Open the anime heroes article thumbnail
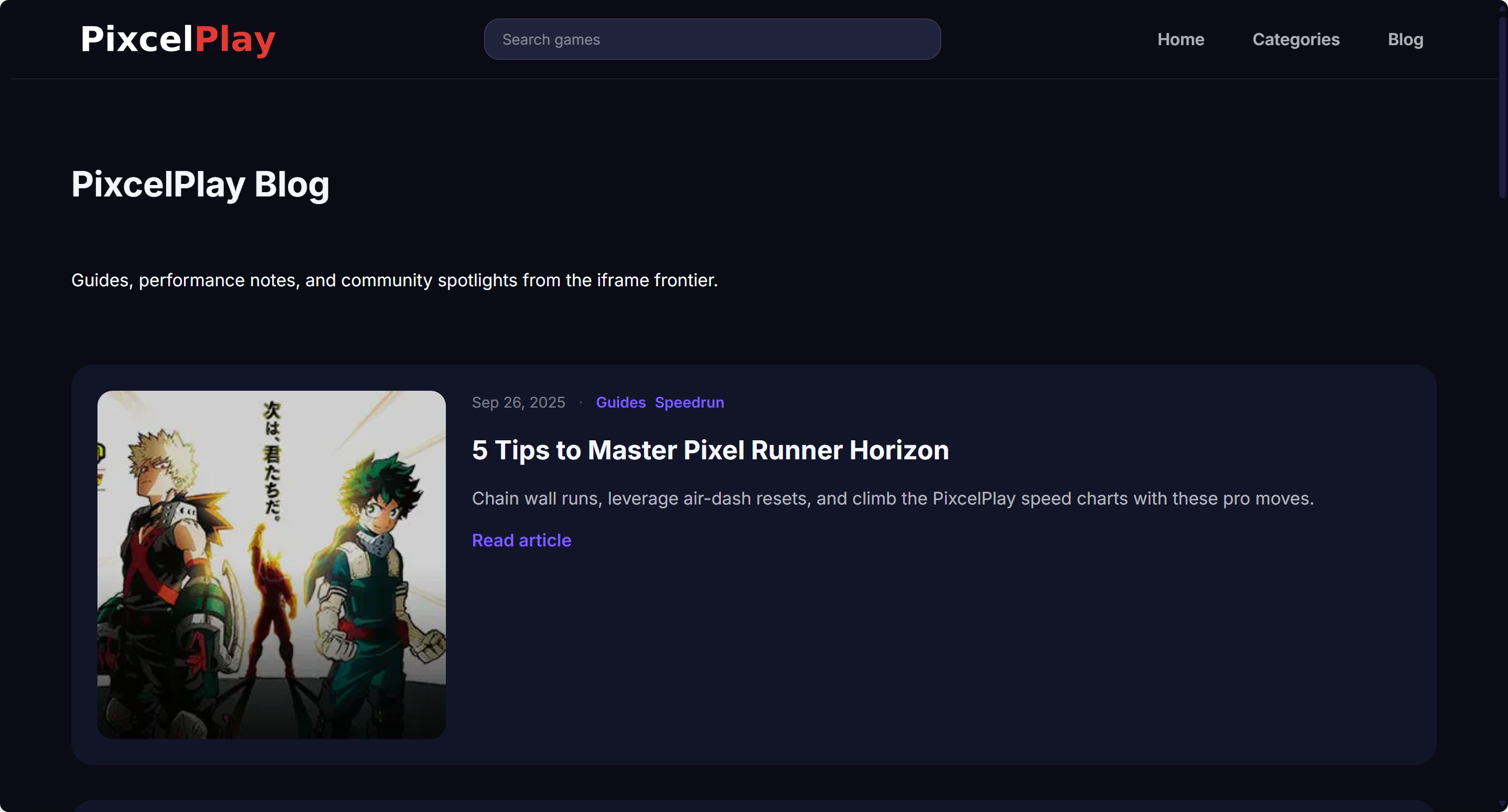This screenshot has height=812, width=1508. 271,564
